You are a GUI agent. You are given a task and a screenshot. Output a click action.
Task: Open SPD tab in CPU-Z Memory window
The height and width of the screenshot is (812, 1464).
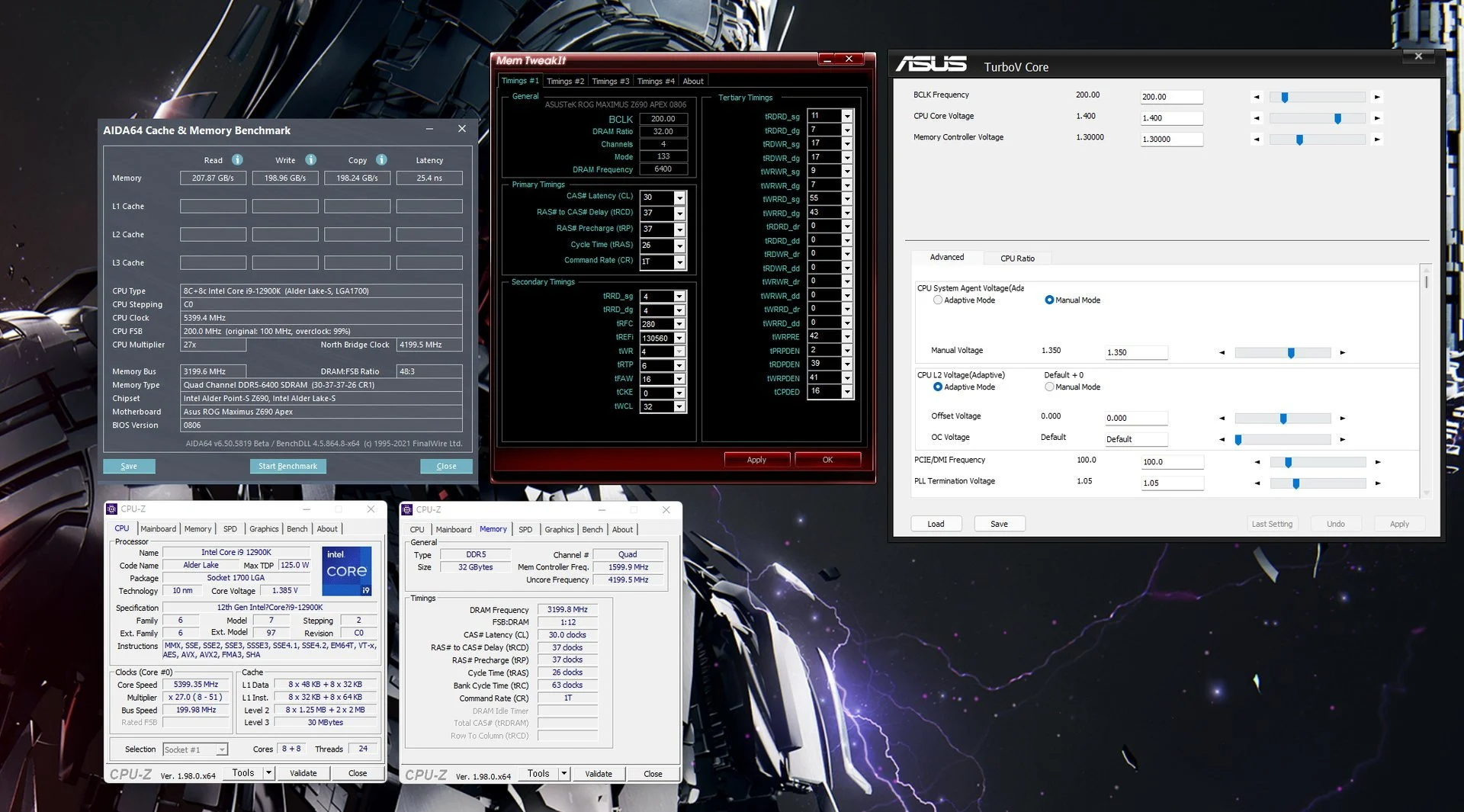tap(525, 530)
